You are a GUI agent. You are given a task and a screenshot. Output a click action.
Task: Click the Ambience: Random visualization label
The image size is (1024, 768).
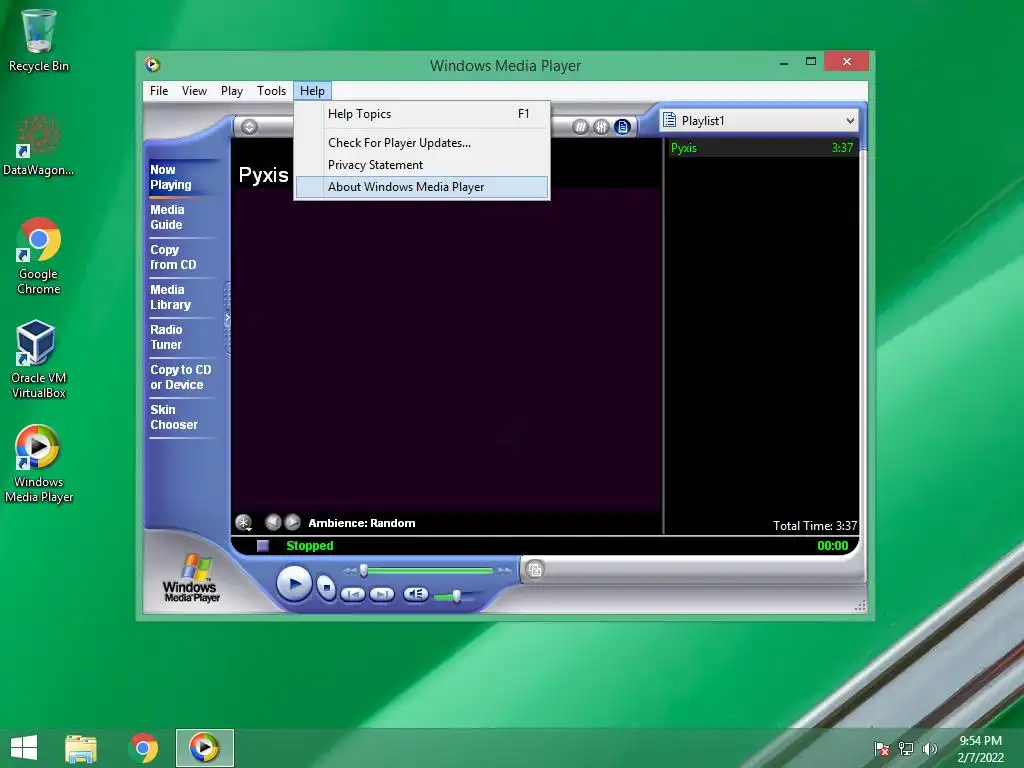(x=362, y=522)
